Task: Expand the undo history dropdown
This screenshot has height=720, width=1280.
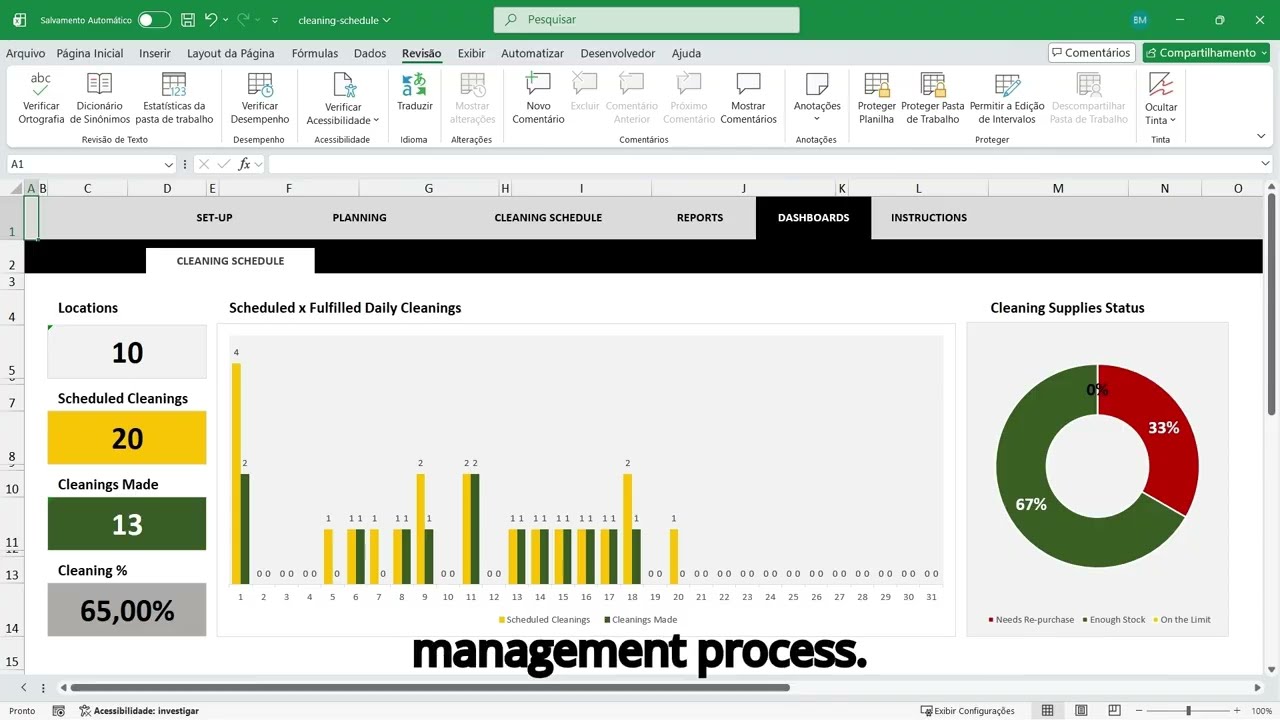Action: click(x=226, y=20)
